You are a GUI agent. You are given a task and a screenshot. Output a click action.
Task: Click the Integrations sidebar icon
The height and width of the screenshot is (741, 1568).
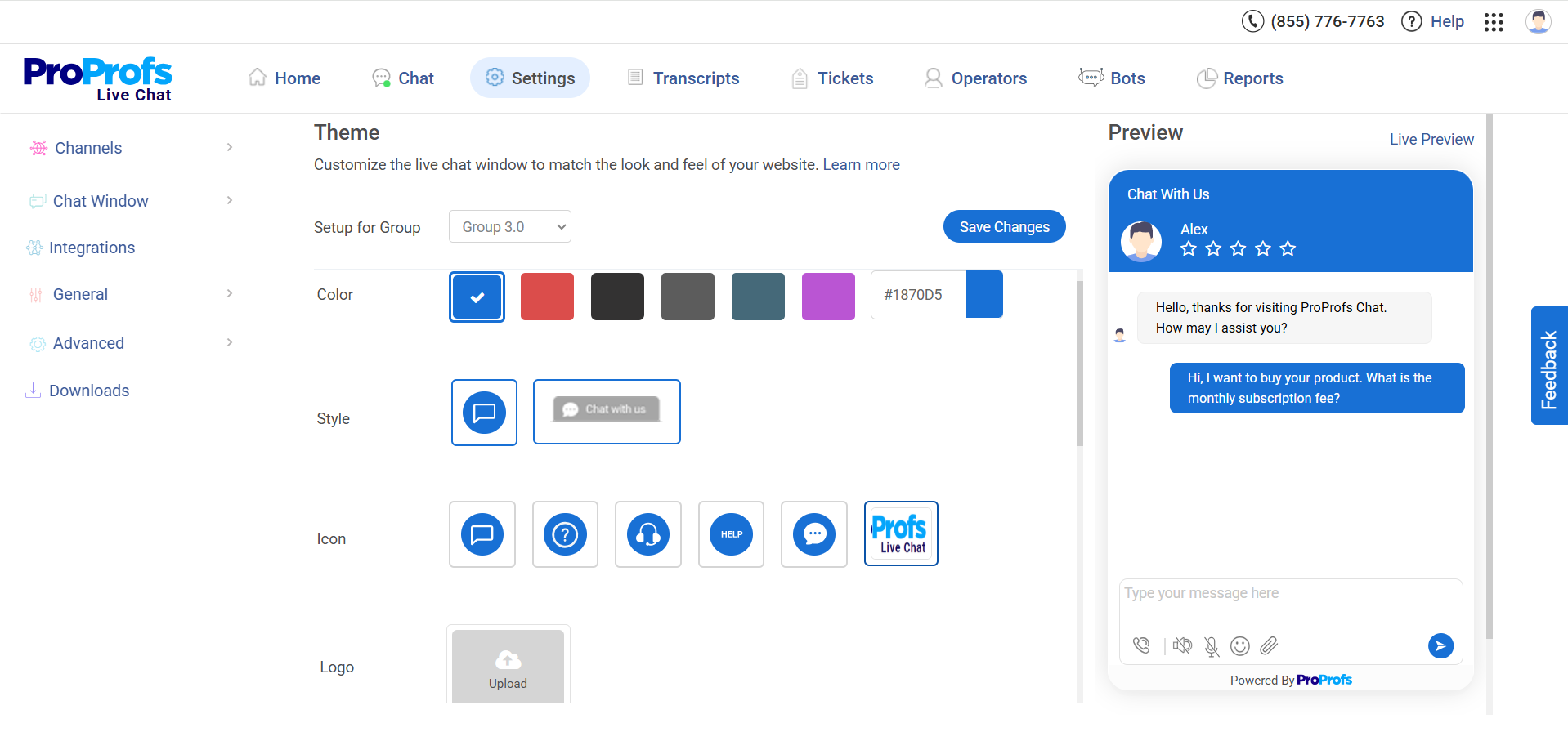tap(34, 248)
